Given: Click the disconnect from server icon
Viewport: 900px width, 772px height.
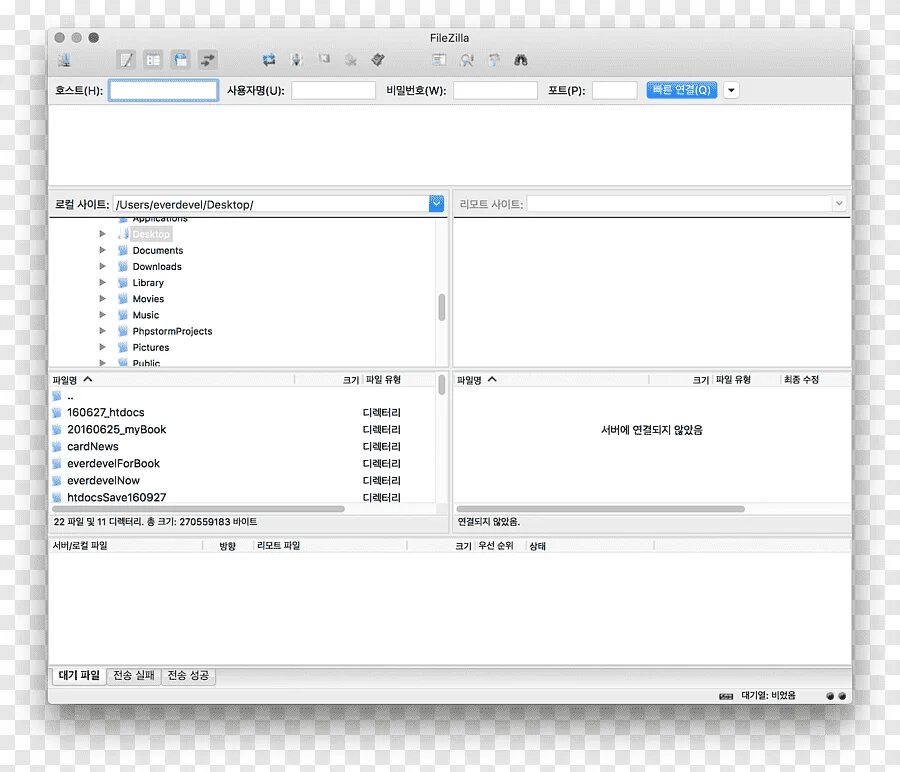Looking at the screenshot, I should 351,60.
